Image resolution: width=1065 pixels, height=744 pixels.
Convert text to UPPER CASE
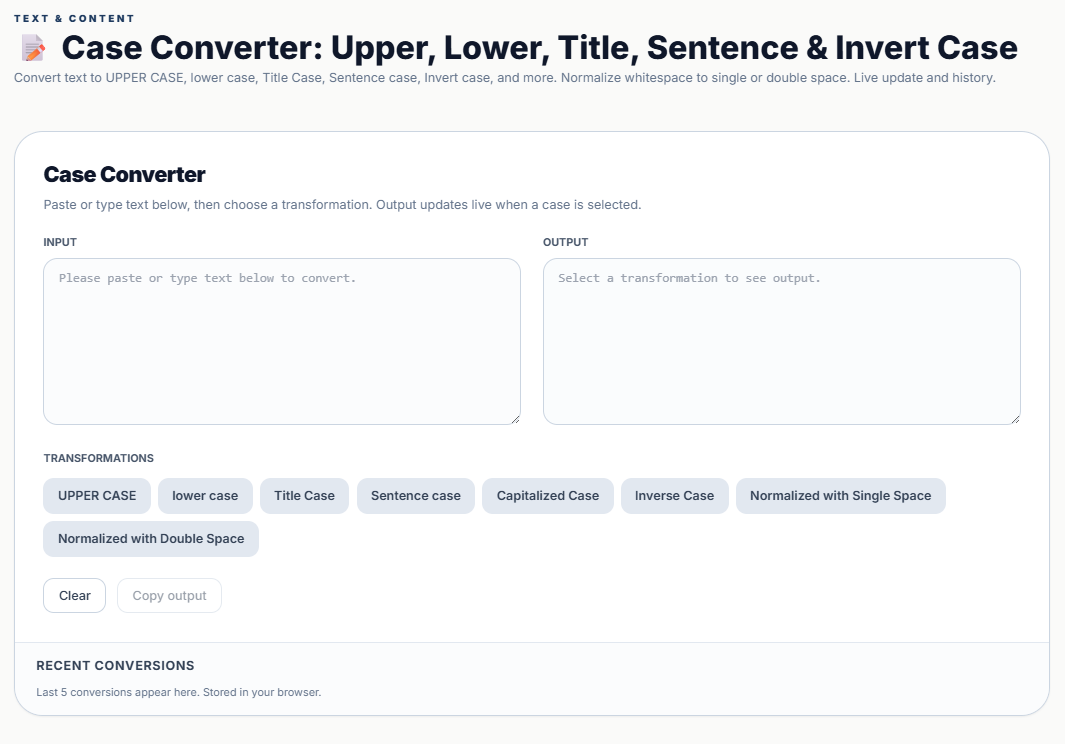tap(97, 496)
